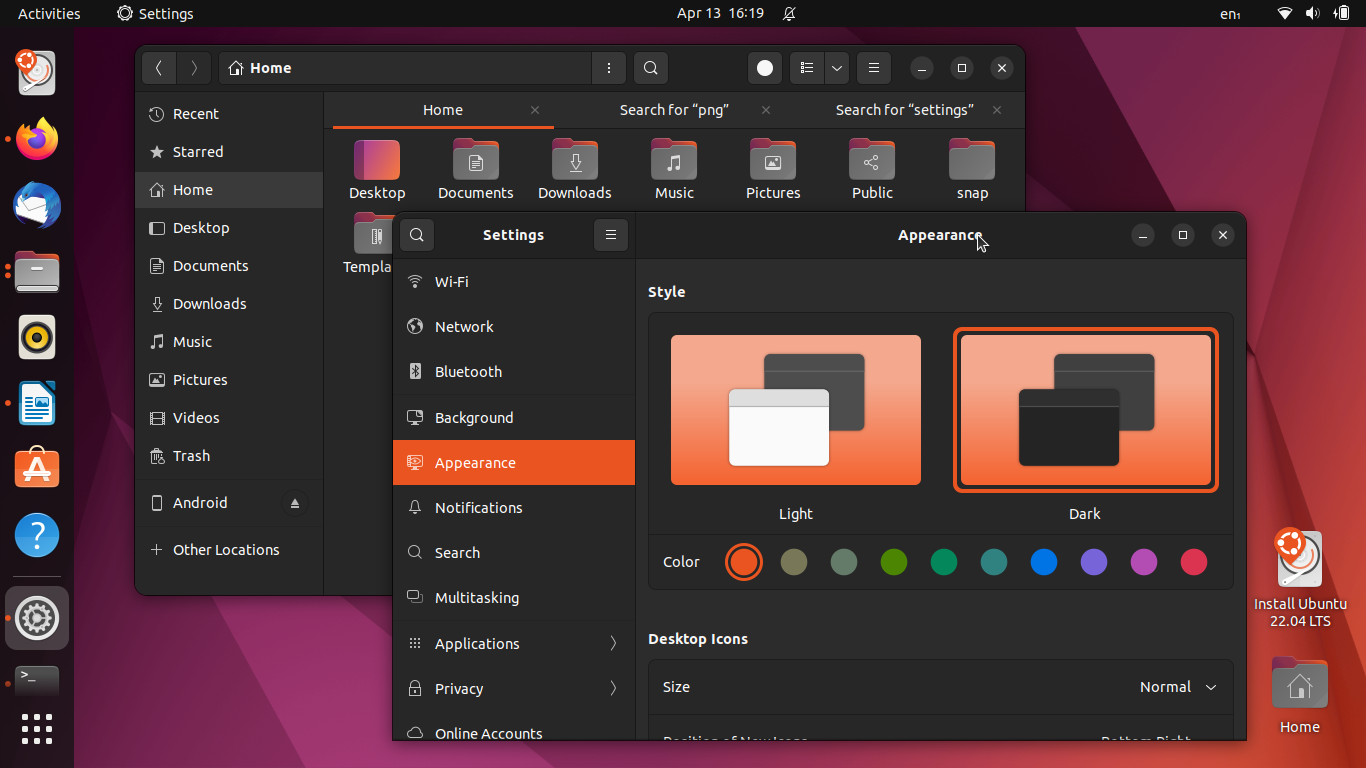Select the orange accent color
The width and height of the screenshot is (1366, 768).
click(744, 562)
